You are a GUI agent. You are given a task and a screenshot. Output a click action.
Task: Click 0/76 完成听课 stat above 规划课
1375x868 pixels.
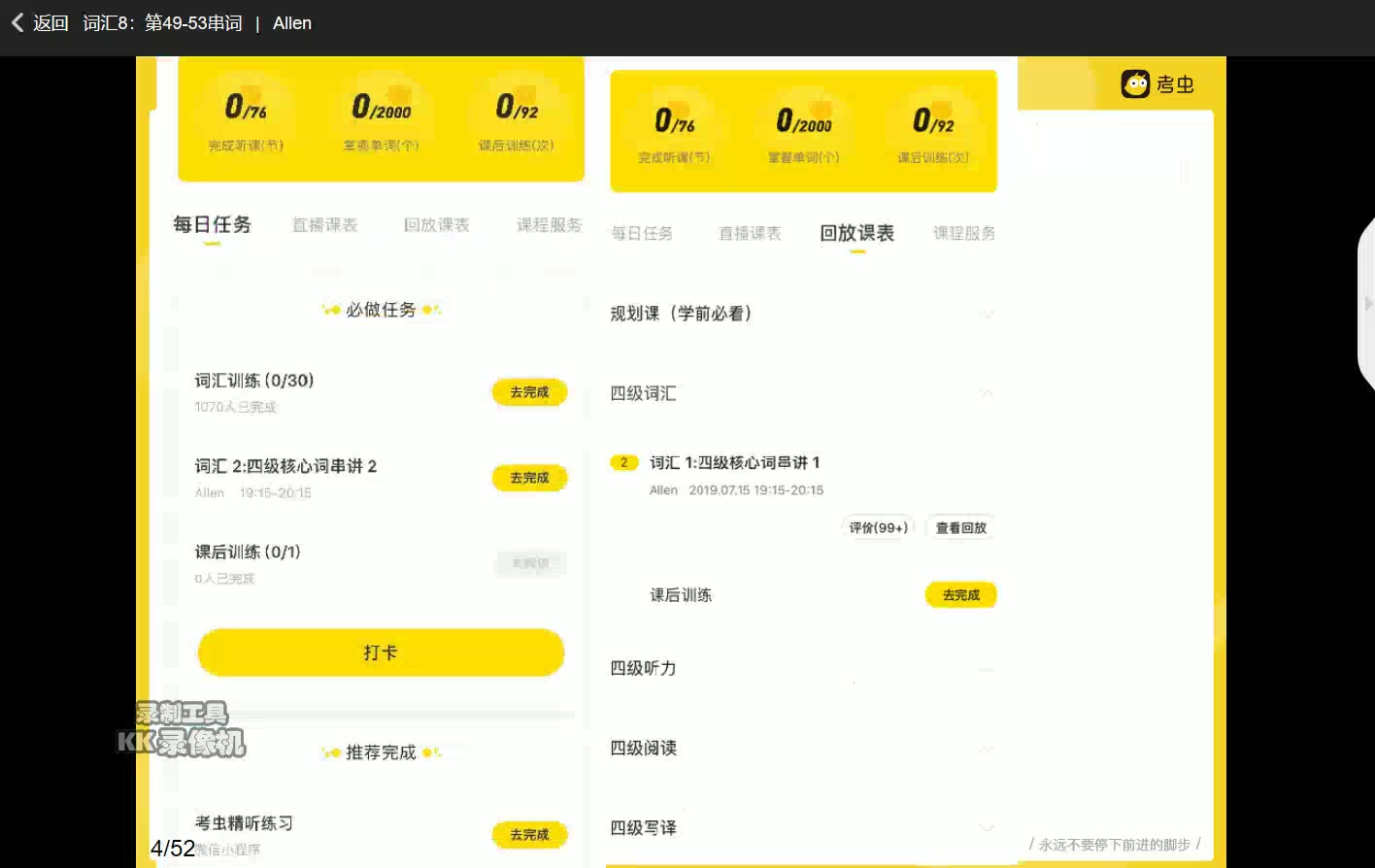(675, 133)
